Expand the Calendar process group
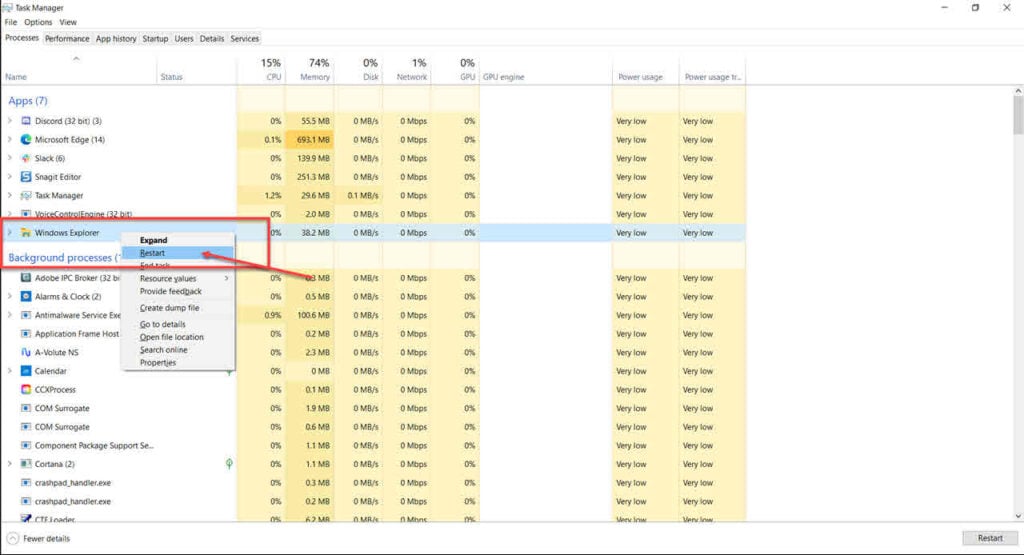1024x555 pixels. pyautogui.click(x=10, y=371)
